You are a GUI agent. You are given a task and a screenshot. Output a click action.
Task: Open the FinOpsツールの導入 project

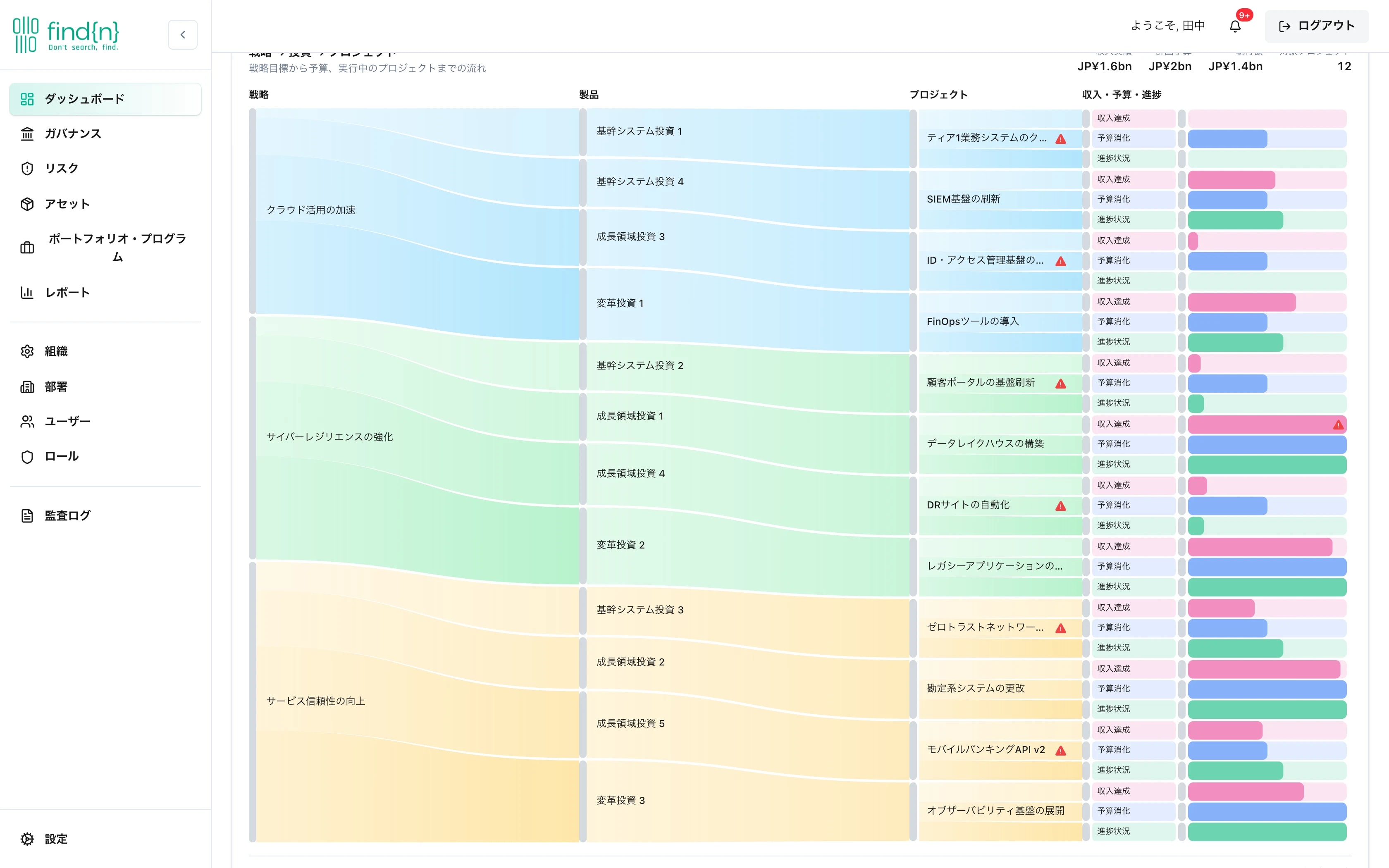[973, 322]
